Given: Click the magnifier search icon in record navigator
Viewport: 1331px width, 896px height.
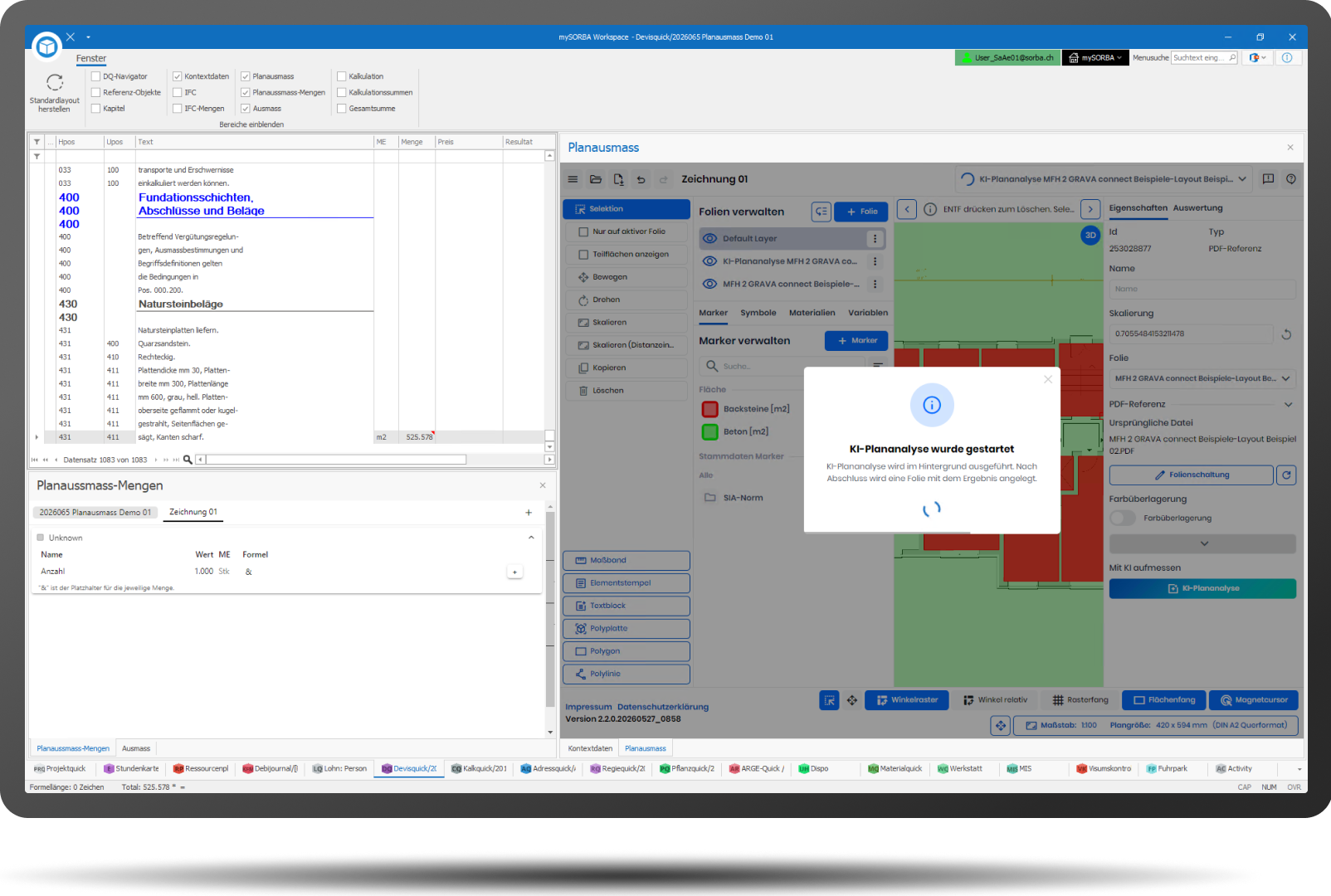Looking at the screenshot, I should tap(188, 460).
